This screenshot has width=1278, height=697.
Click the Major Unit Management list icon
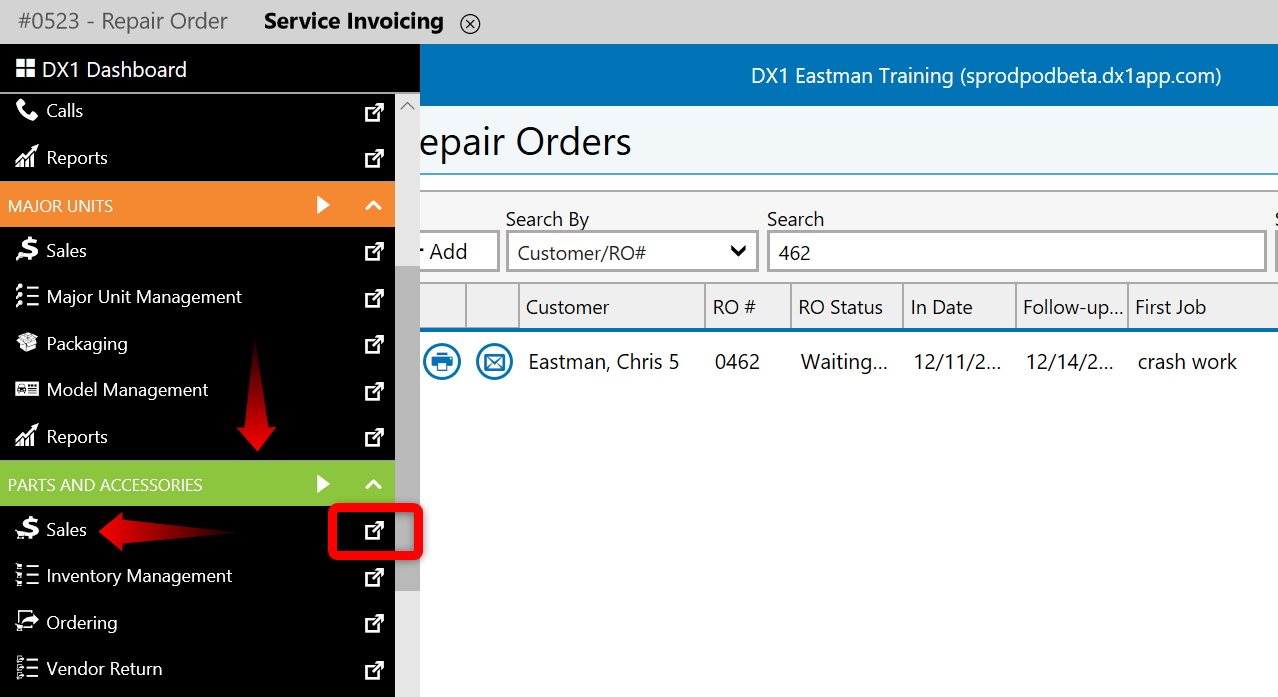(x=27, y=296)
